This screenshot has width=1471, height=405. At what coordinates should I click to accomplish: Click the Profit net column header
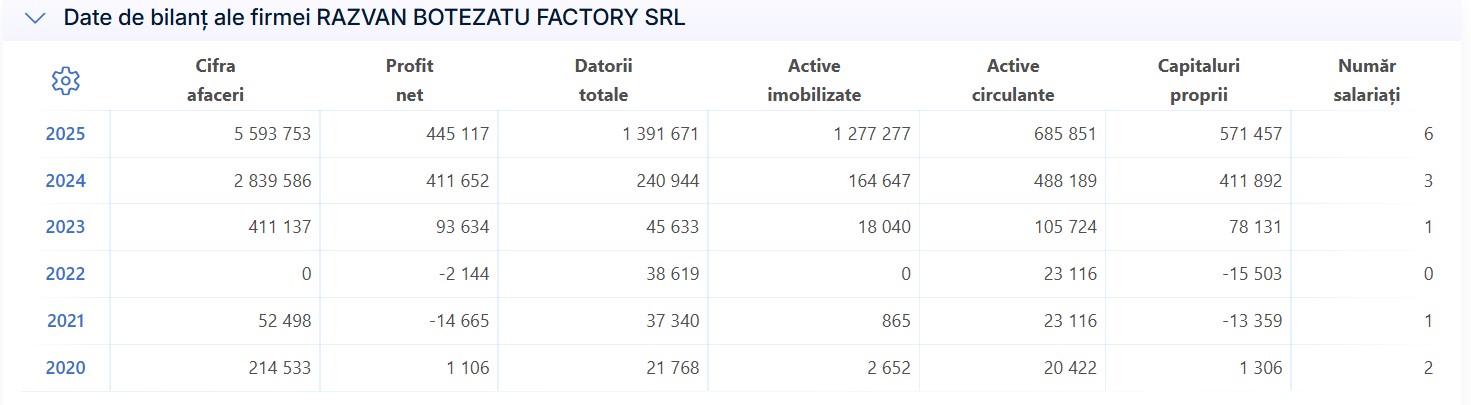tap(409, 81)
